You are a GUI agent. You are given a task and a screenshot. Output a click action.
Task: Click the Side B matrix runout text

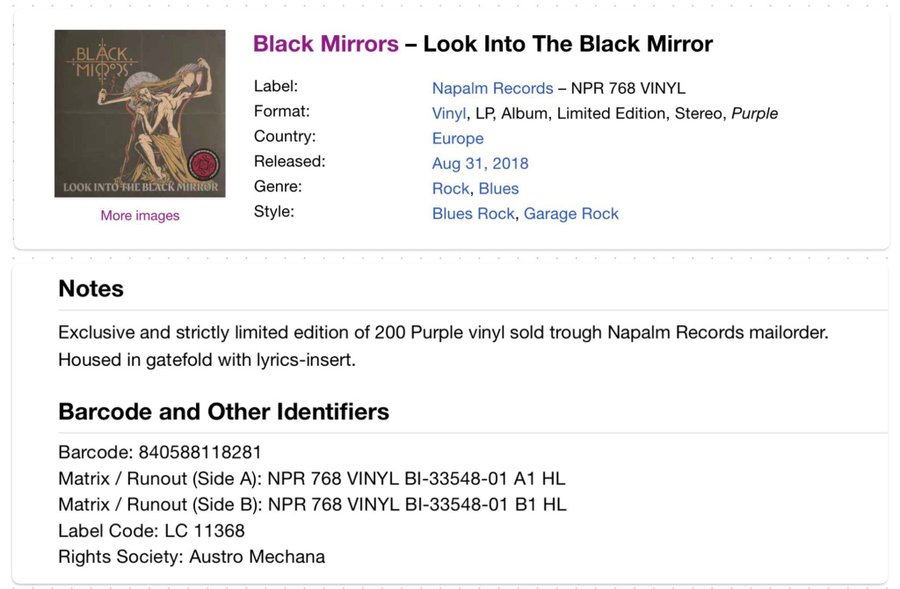[x=312, y=504]
